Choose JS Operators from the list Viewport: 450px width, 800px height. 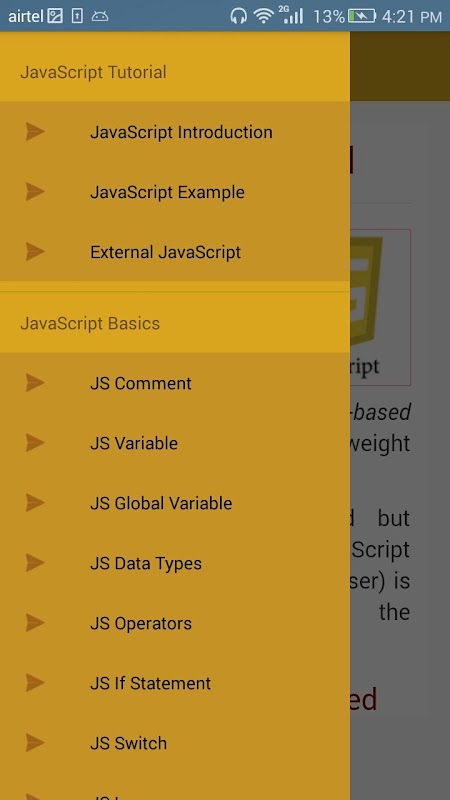[175, 623]
